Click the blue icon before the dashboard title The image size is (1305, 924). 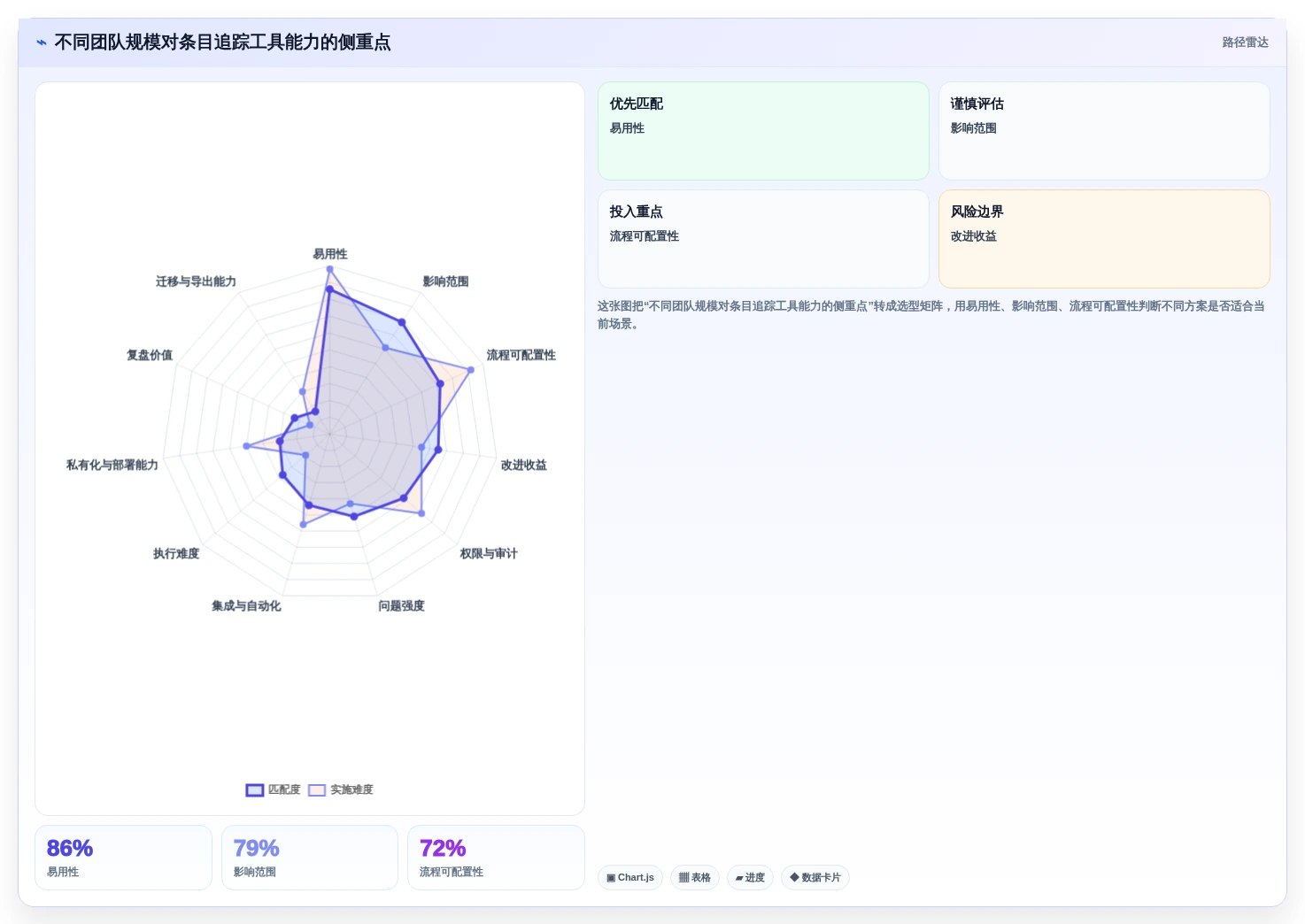coord(42,42)
